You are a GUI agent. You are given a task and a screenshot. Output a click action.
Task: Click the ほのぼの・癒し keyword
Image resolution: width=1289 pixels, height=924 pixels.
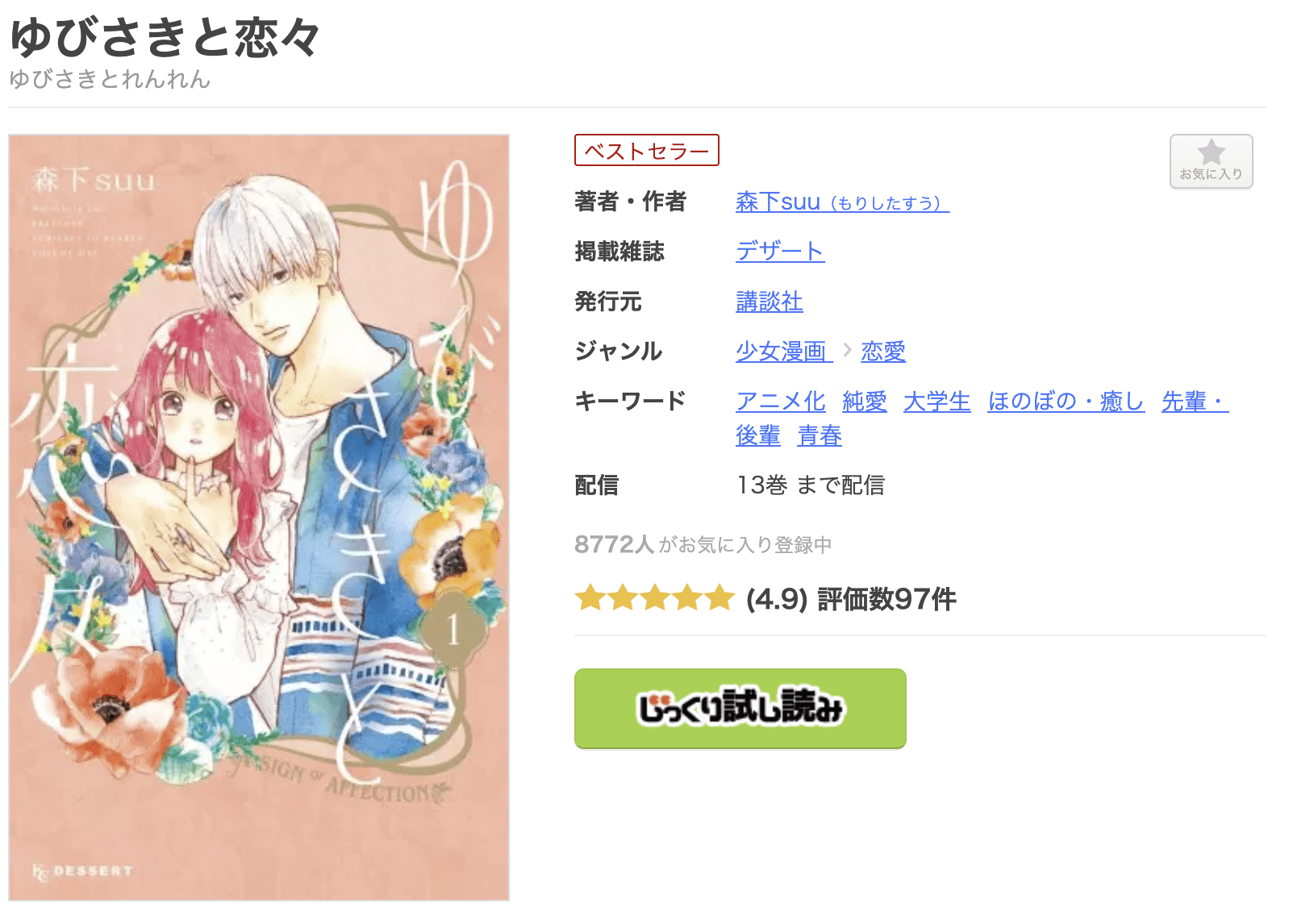pyautogui.click(x=1066, y=401)
